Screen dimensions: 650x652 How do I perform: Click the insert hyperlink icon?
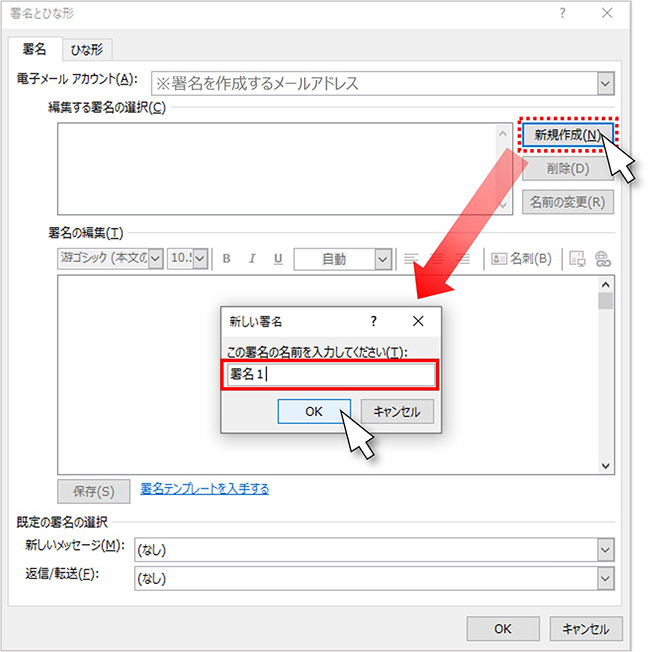602,259
